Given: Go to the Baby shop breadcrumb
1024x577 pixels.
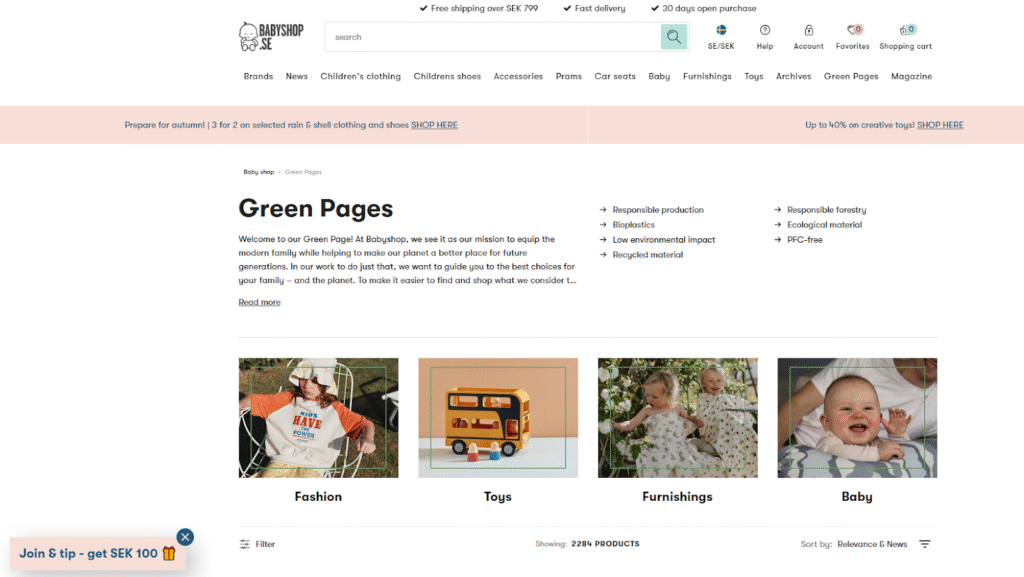Looking at the screenshot, I should (259, 172).
